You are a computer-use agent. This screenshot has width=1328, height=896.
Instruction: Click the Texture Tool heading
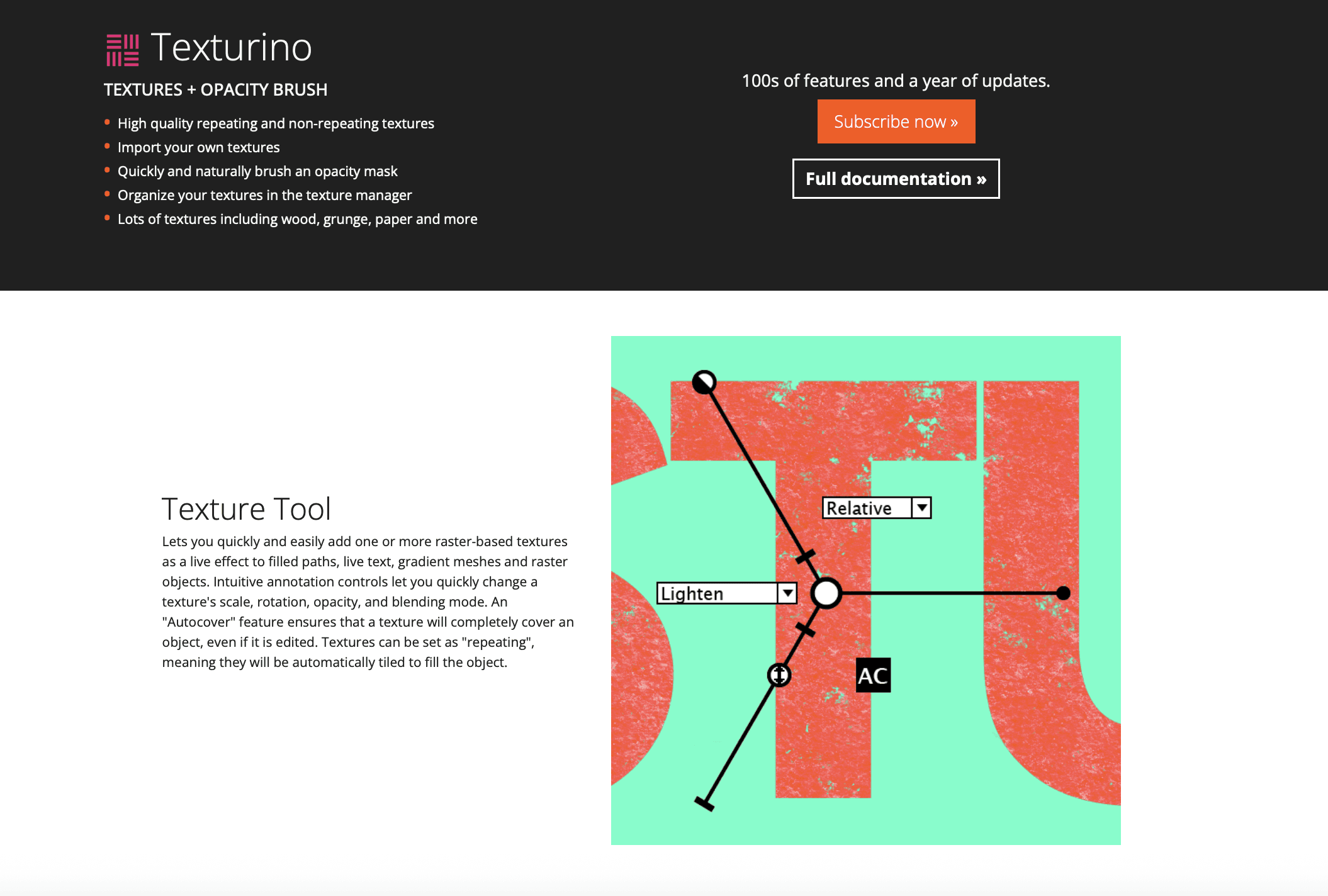click(x=246, y=508)
